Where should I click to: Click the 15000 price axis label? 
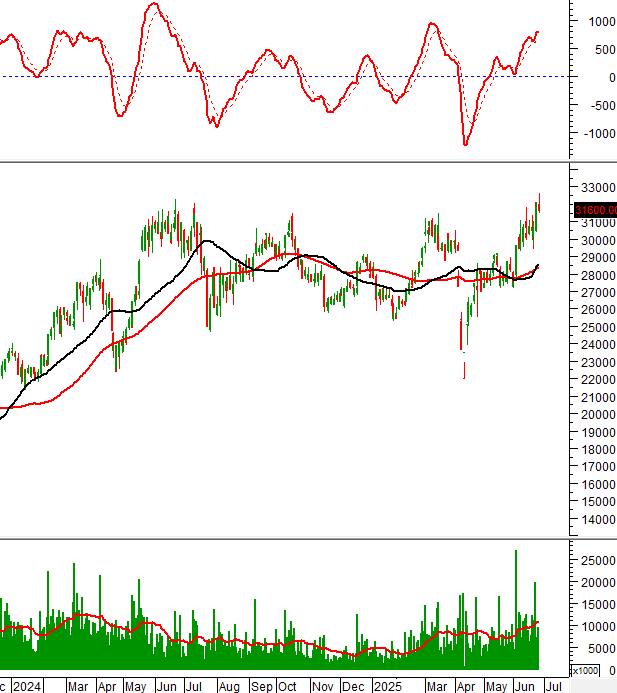[598, 502]
